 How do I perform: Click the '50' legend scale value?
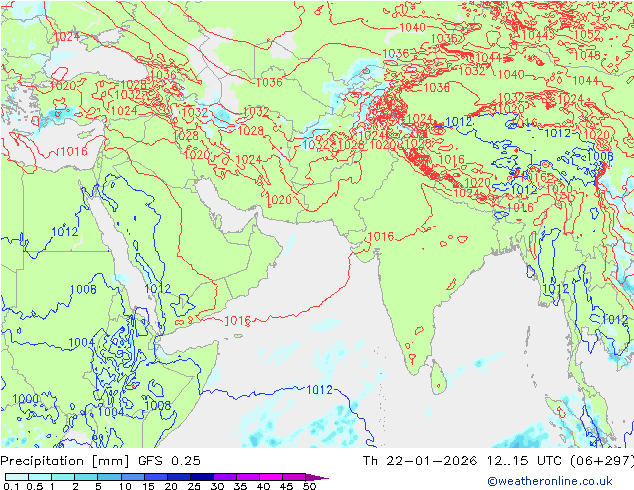point(309,486)
